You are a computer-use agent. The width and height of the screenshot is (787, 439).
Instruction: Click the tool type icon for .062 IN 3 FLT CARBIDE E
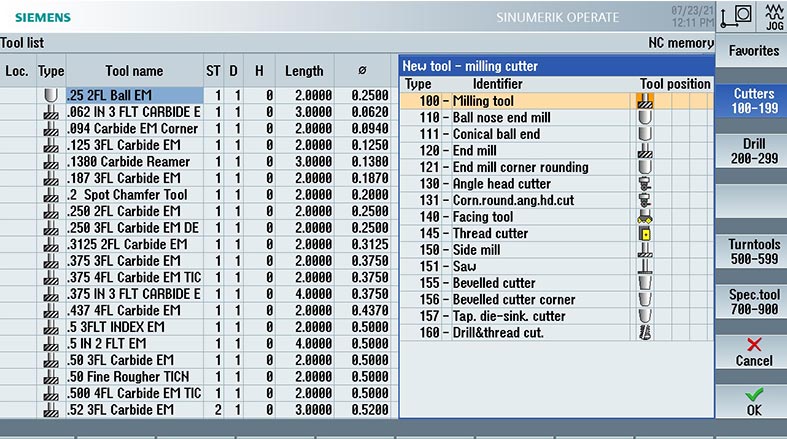click(51, 112)
